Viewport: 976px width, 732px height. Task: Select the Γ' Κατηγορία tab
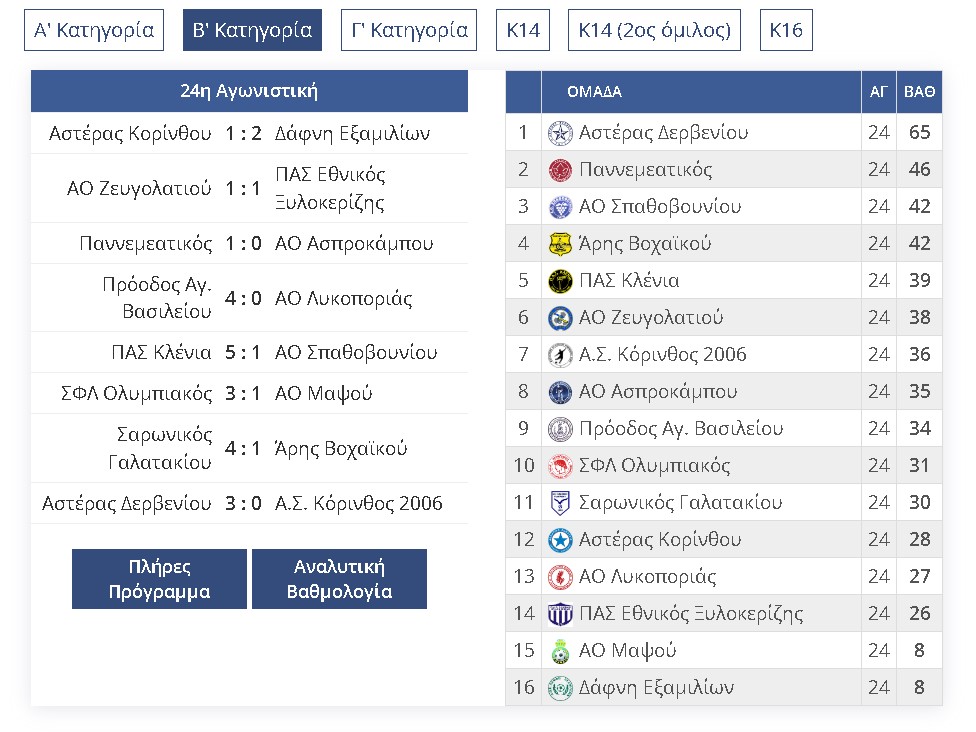(x=409, y=30)
